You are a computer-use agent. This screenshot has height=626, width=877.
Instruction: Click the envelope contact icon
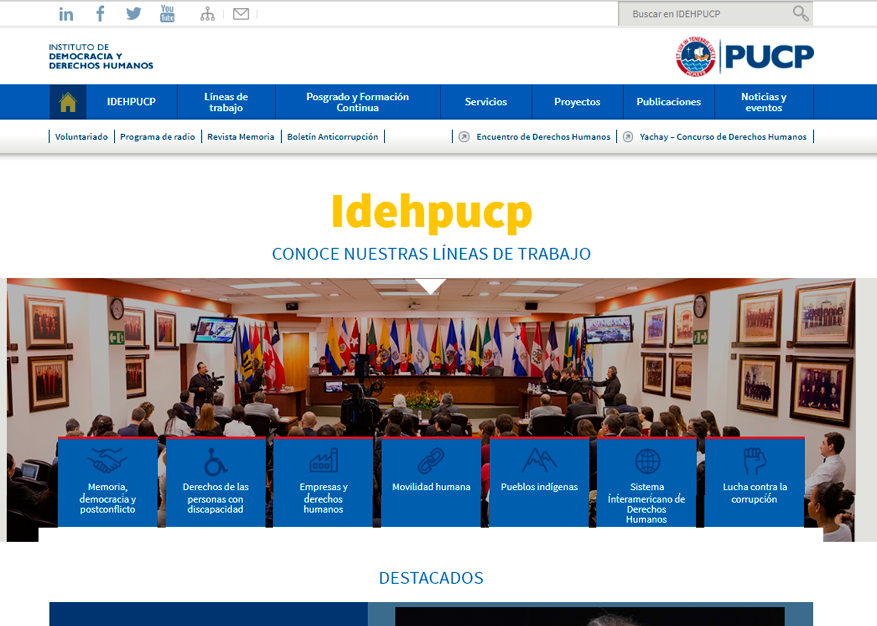click(x=240, y=13)
